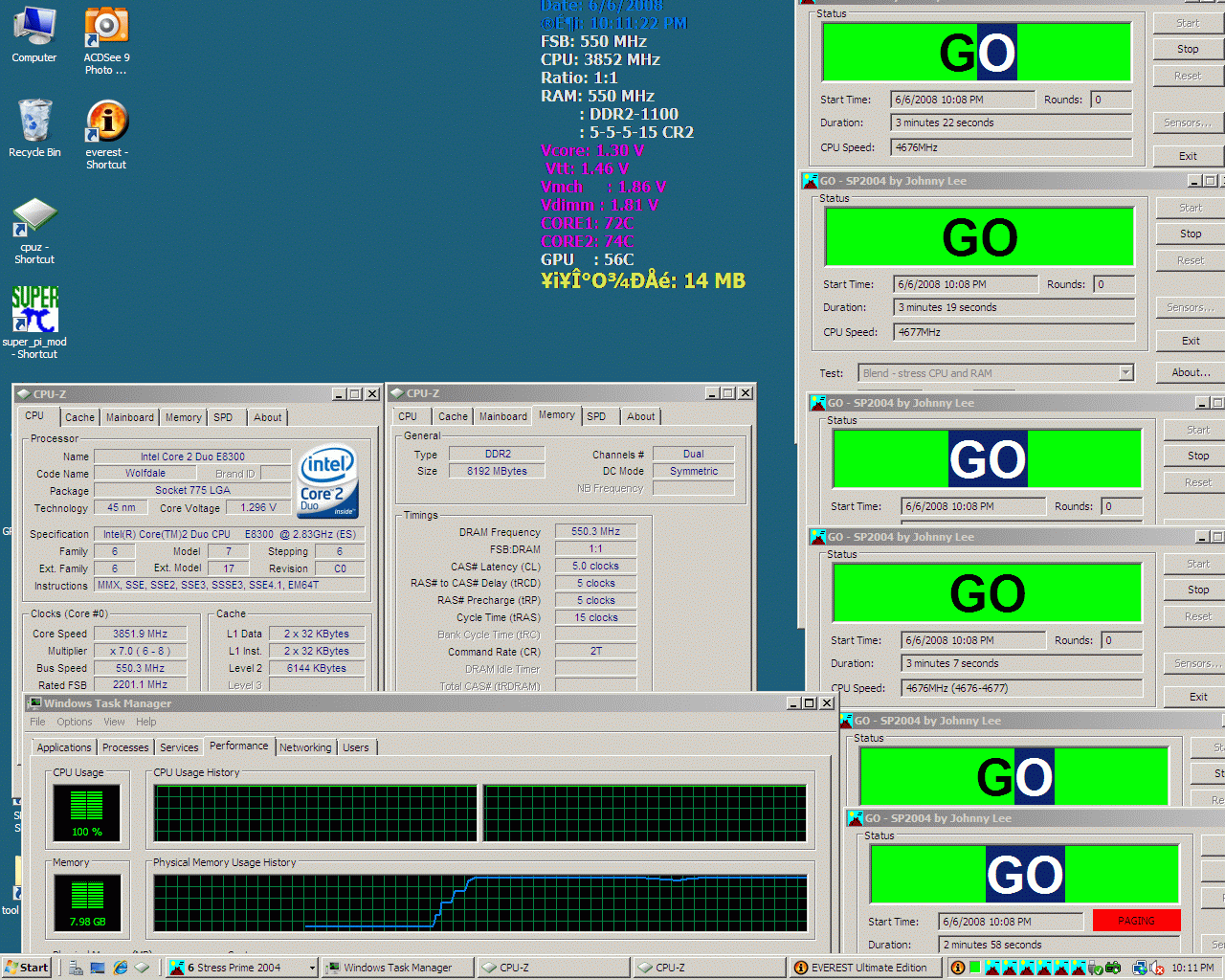The image size is (1225, 980).
Task: Click the Show Desktop quick launch icon
Action: pyautogui.click(x=98, y=968)
